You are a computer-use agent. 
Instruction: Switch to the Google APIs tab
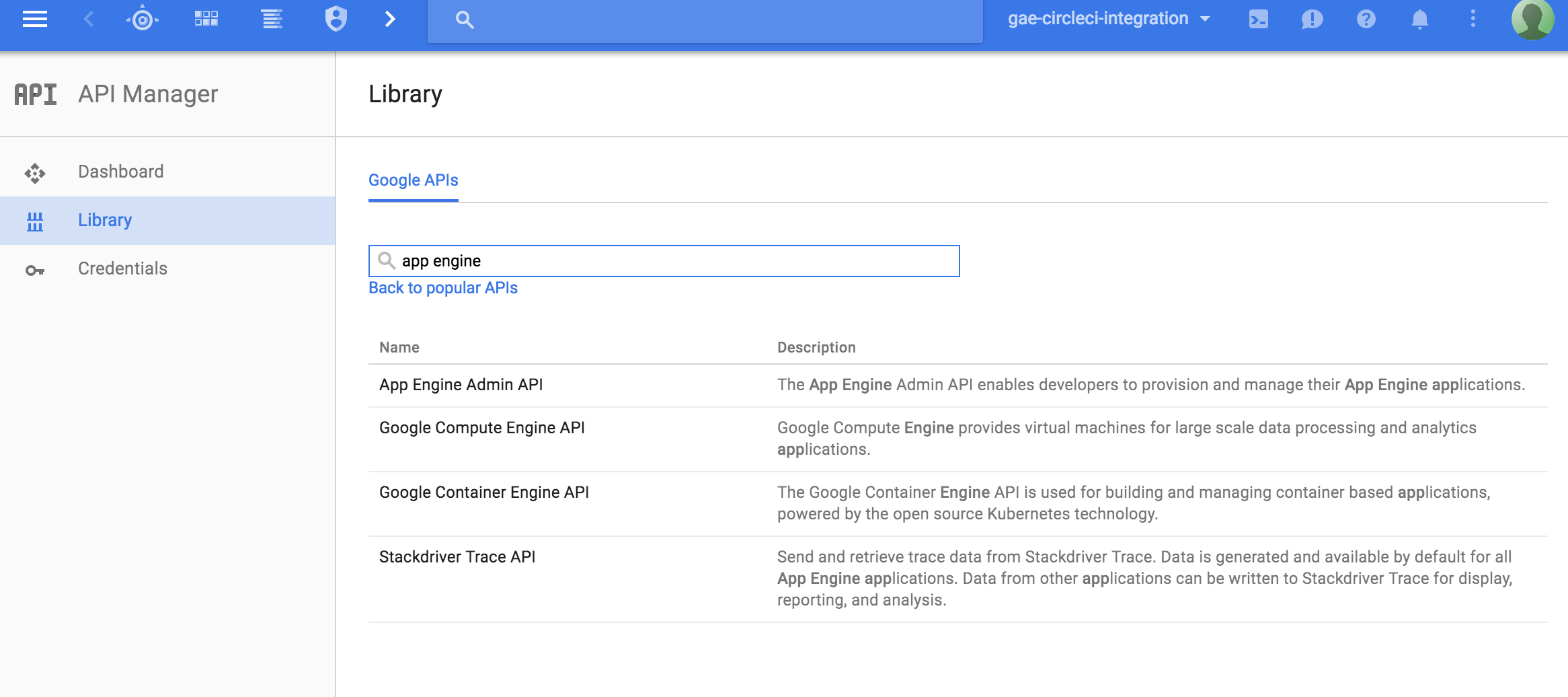click(414, 180)
